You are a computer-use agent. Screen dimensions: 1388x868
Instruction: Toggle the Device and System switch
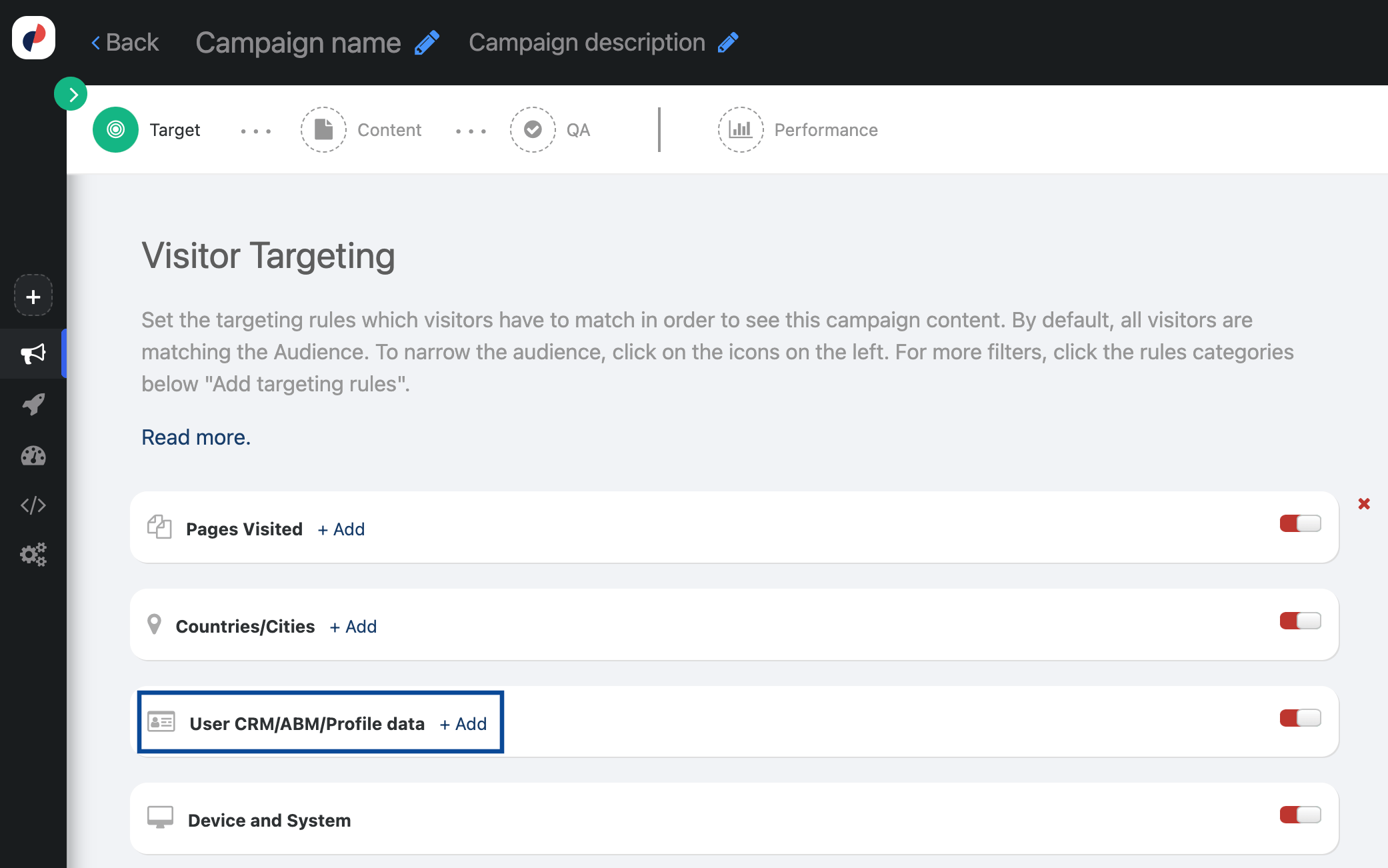(1300, 815)
